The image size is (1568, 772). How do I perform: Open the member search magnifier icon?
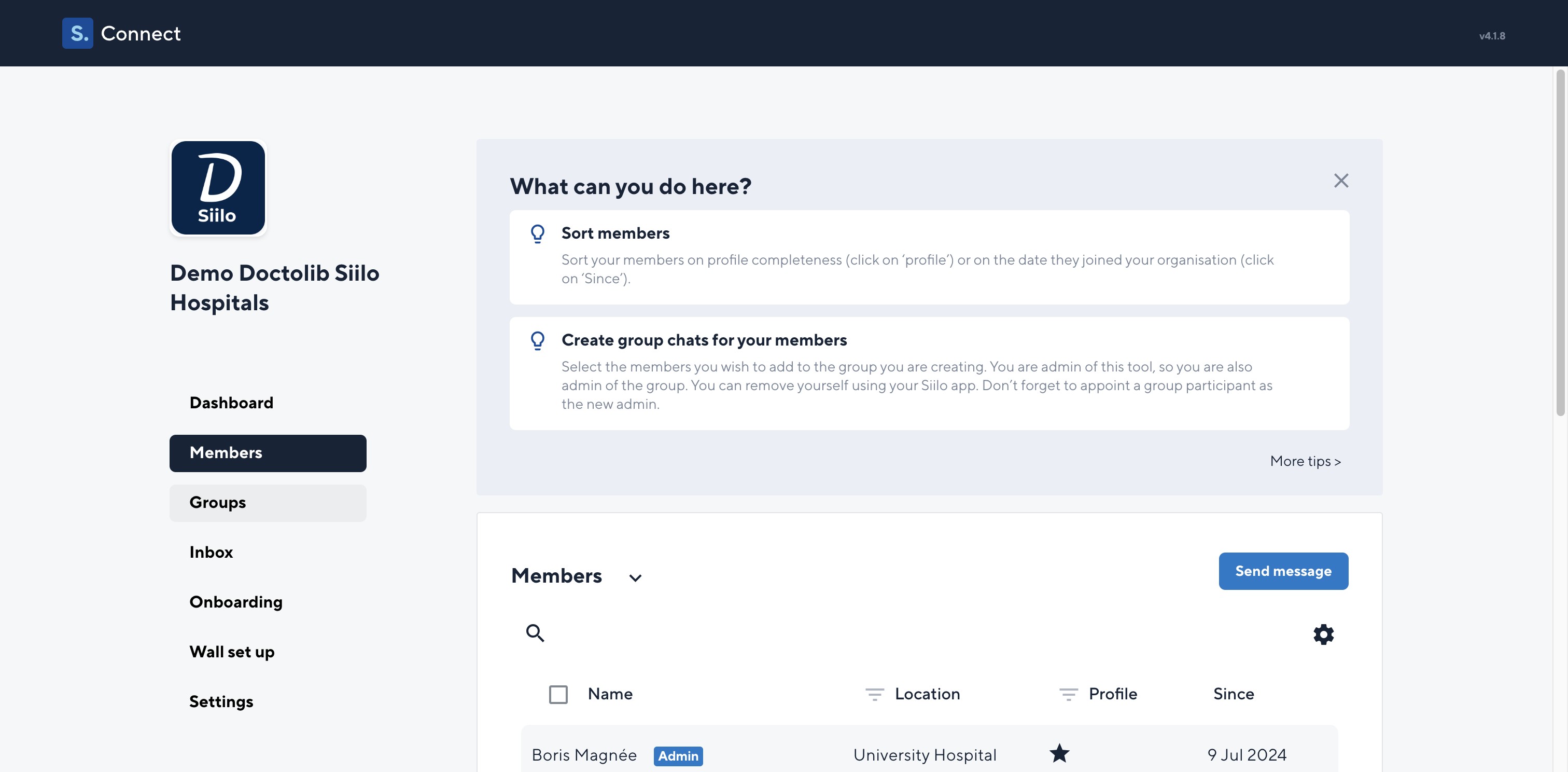(535, 633)
